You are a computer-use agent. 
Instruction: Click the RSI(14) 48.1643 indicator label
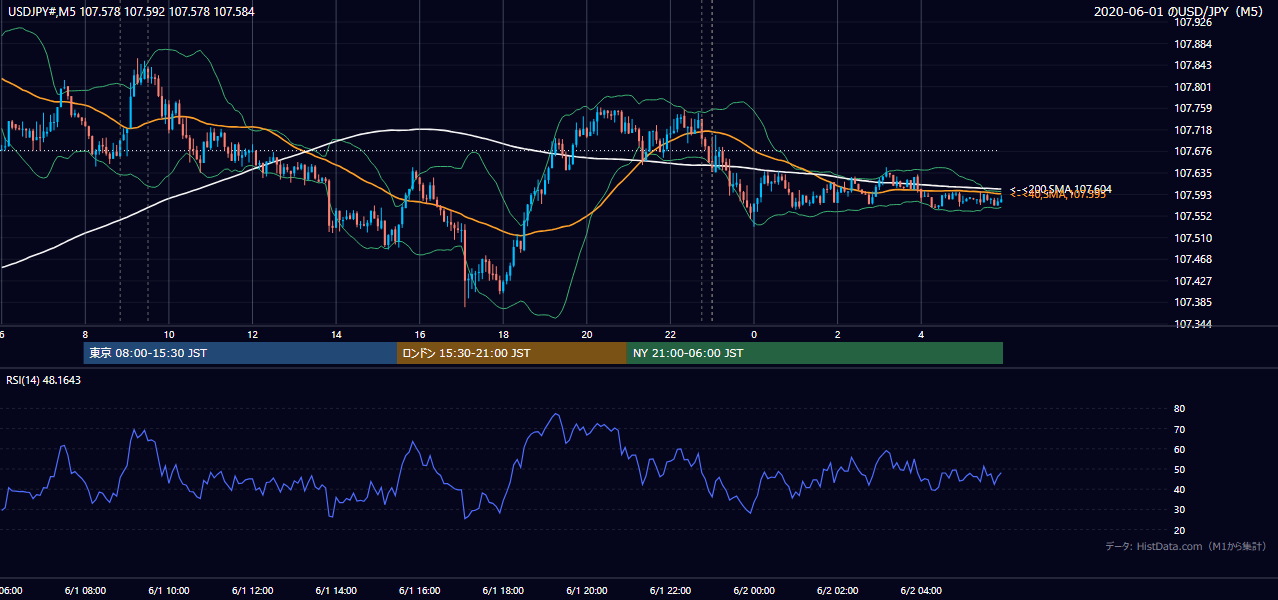pyautogui.click(x=45, y=380)
